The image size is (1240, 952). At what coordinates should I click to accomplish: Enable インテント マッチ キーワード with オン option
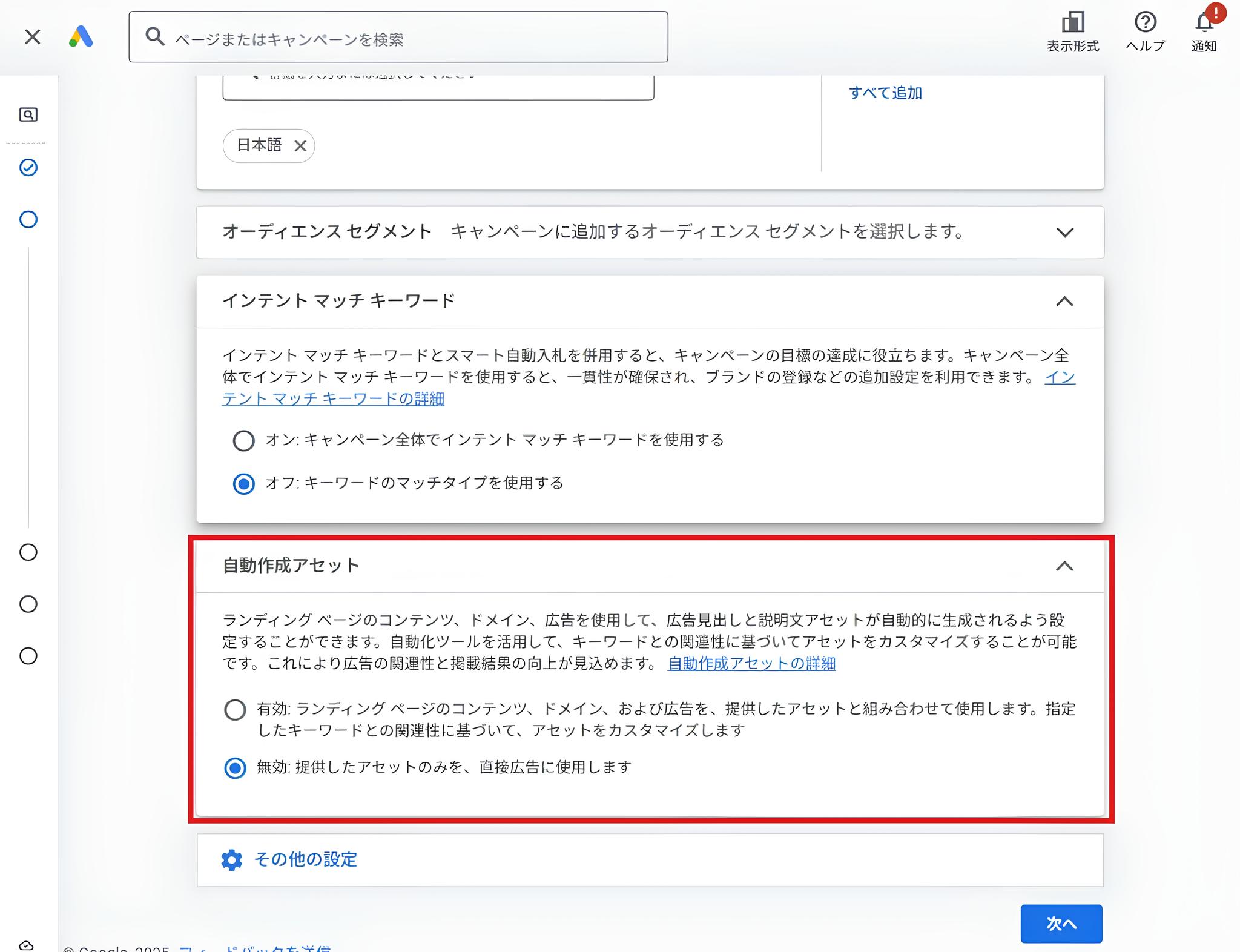click(x=244, y=441)
